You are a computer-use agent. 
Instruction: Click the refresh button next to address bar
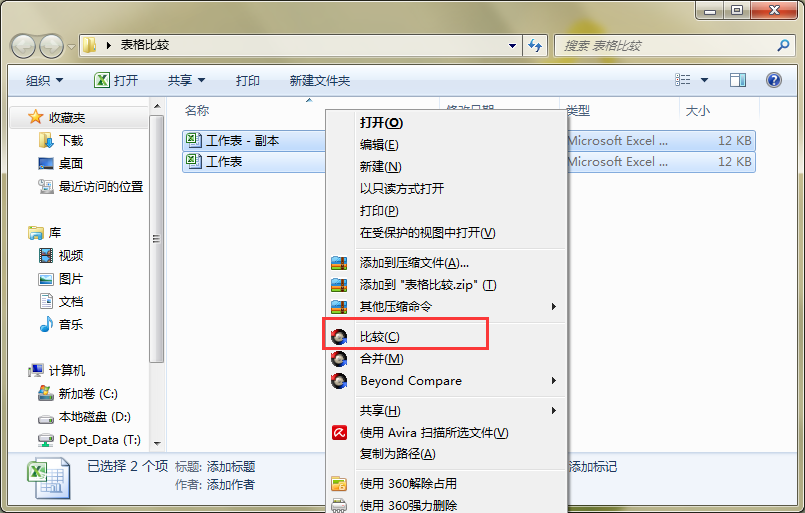(x=535, y=46)
